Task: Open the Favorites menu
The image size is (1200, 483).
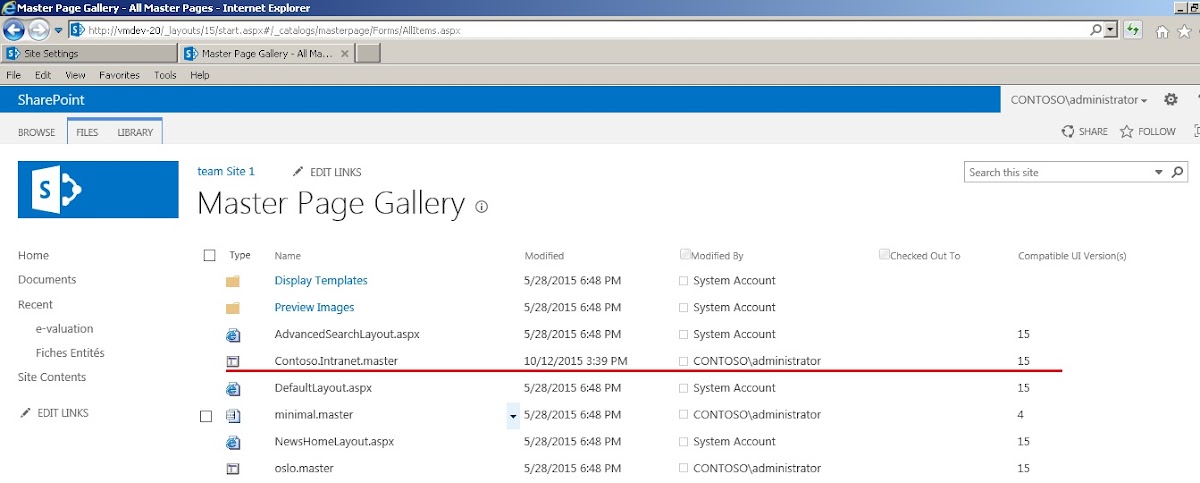Action: (x=119, y=75)
